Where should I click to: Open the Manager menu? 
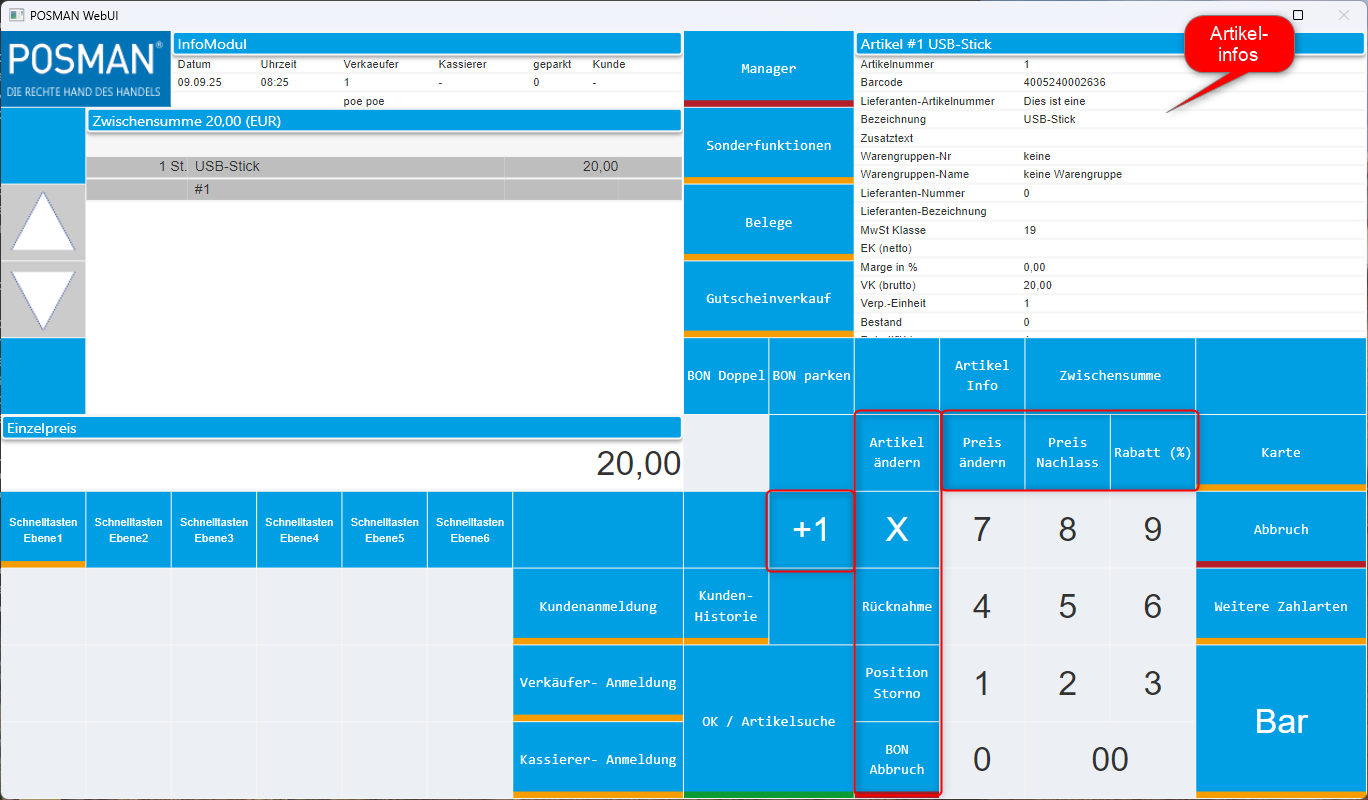[768, 68]
